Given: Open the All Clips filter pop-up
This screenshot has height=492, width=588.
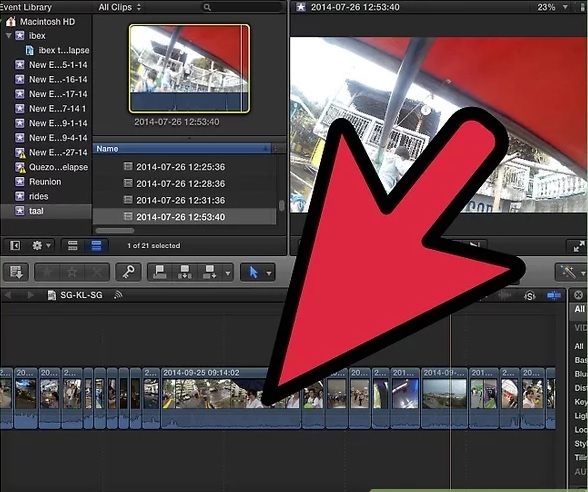Looking at the screenshot, I should pos(120,7).
